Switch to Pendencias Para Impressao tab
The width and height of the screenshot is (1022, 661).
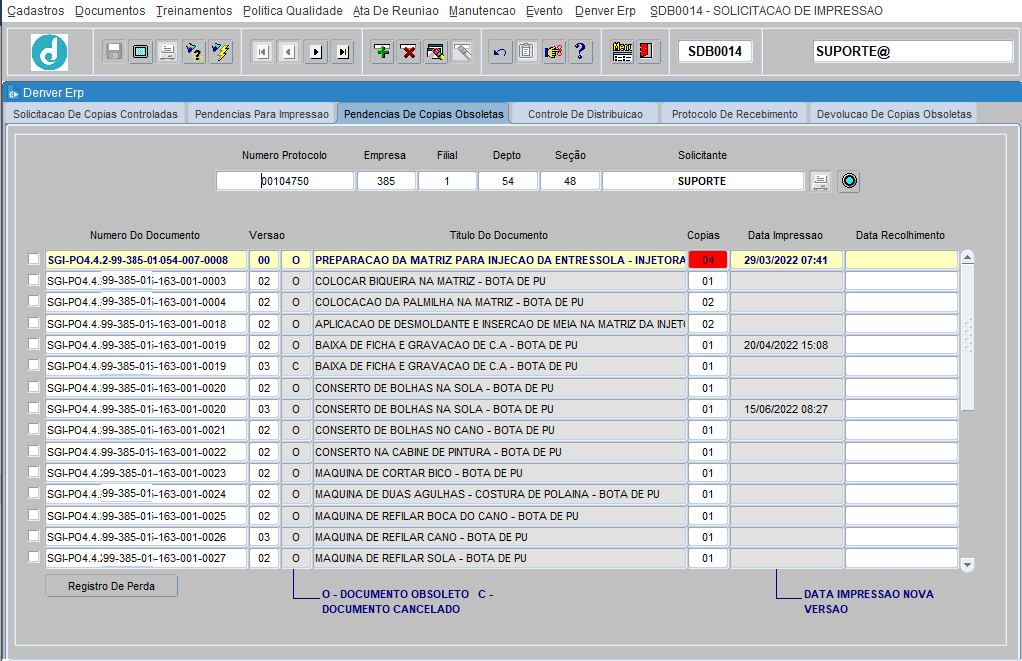point(262,114)
